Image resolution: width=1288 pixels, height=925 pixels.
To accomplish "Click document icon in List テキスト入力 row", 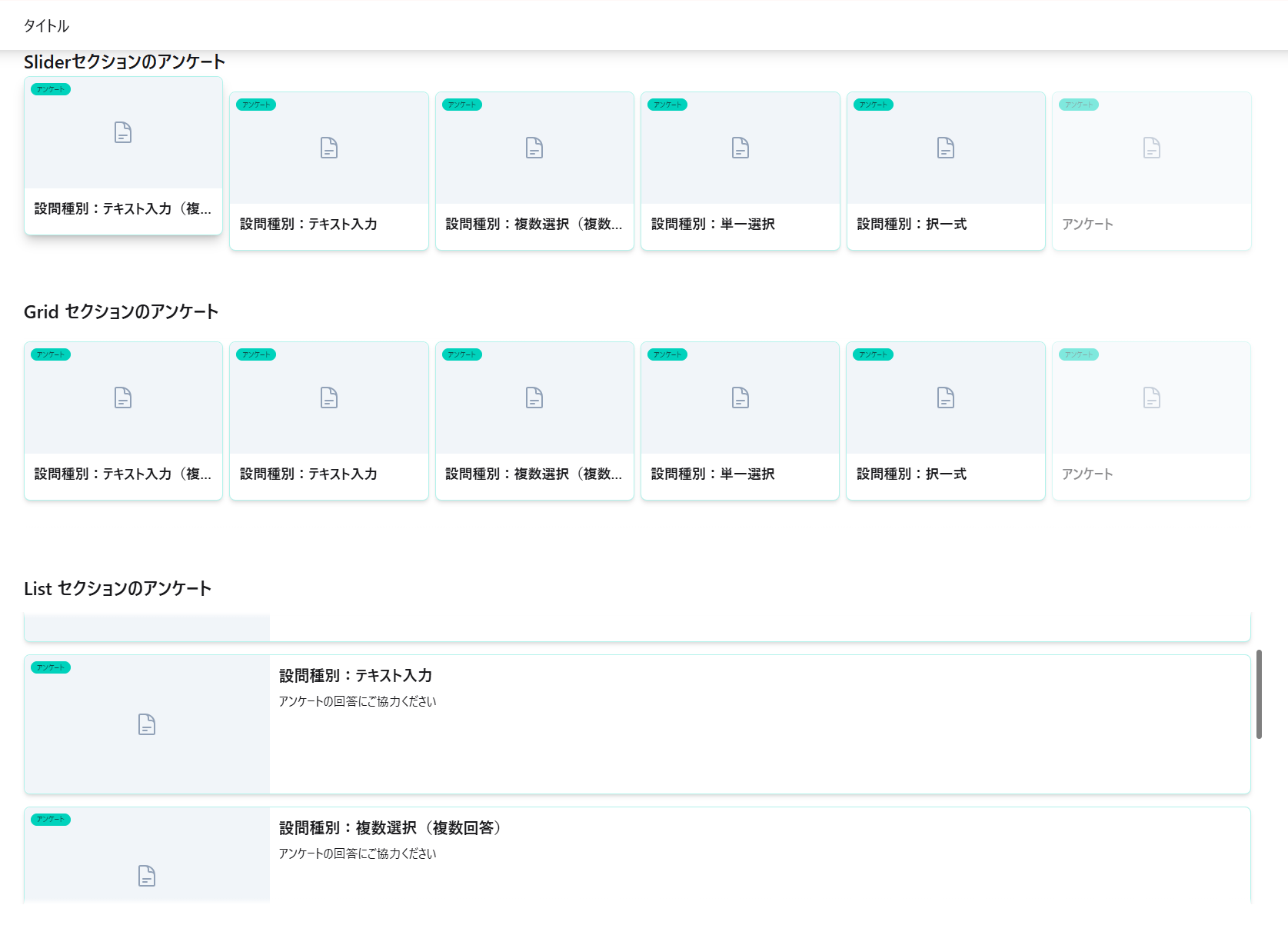I will point(147,724).
